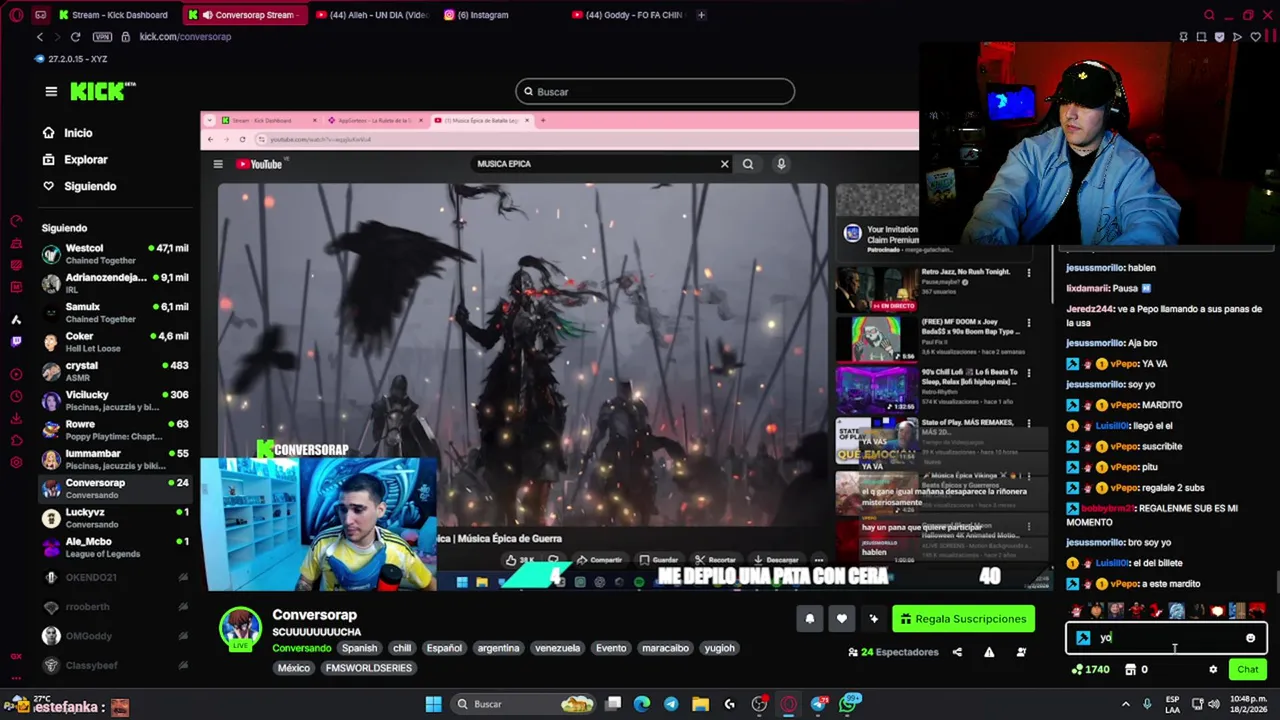The width and height of the screenshot is (1280, 720).
Task: Select the Spanish tag
Action: point(359,648)
